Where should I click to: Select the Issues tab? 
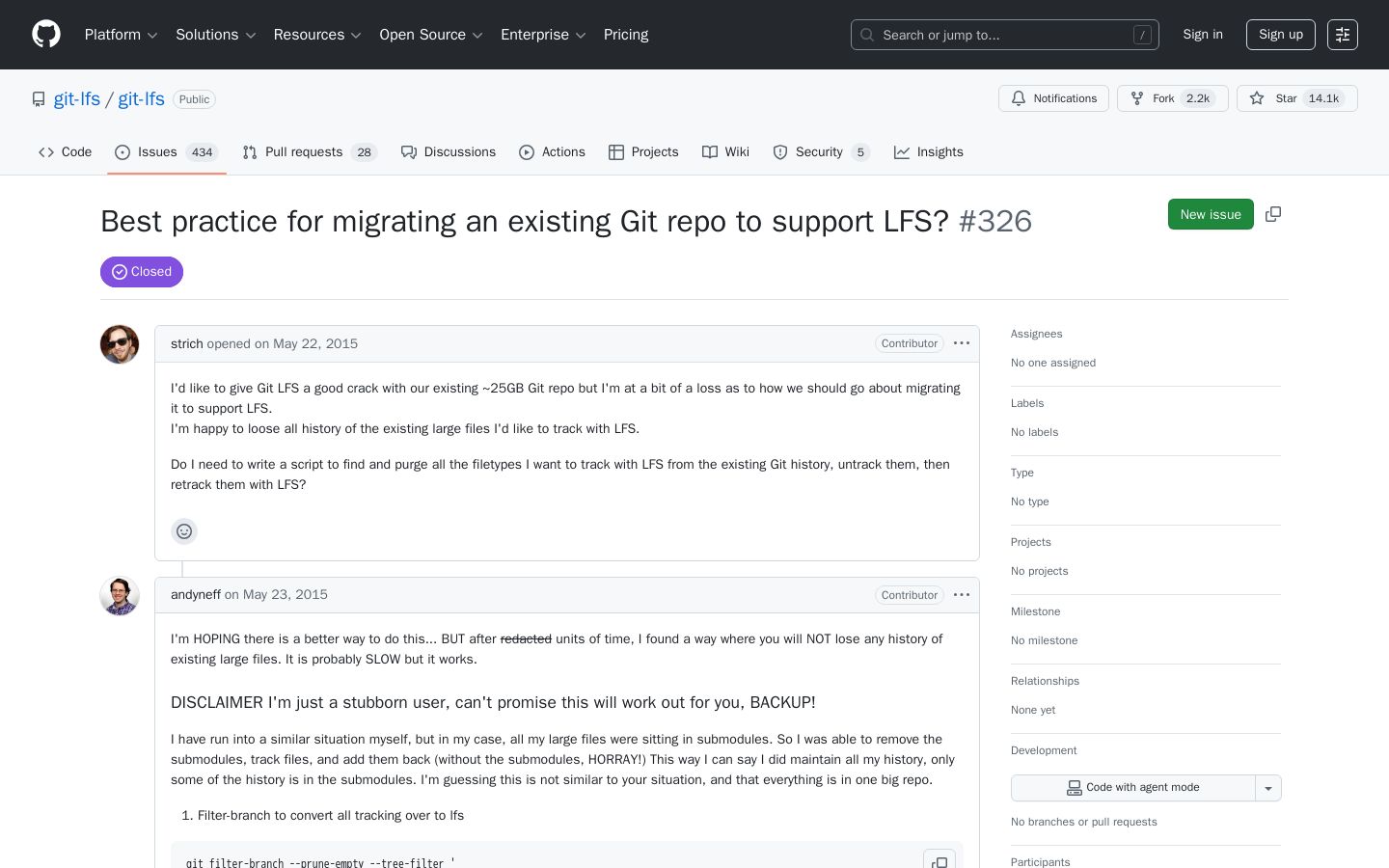tap(167, 152)
